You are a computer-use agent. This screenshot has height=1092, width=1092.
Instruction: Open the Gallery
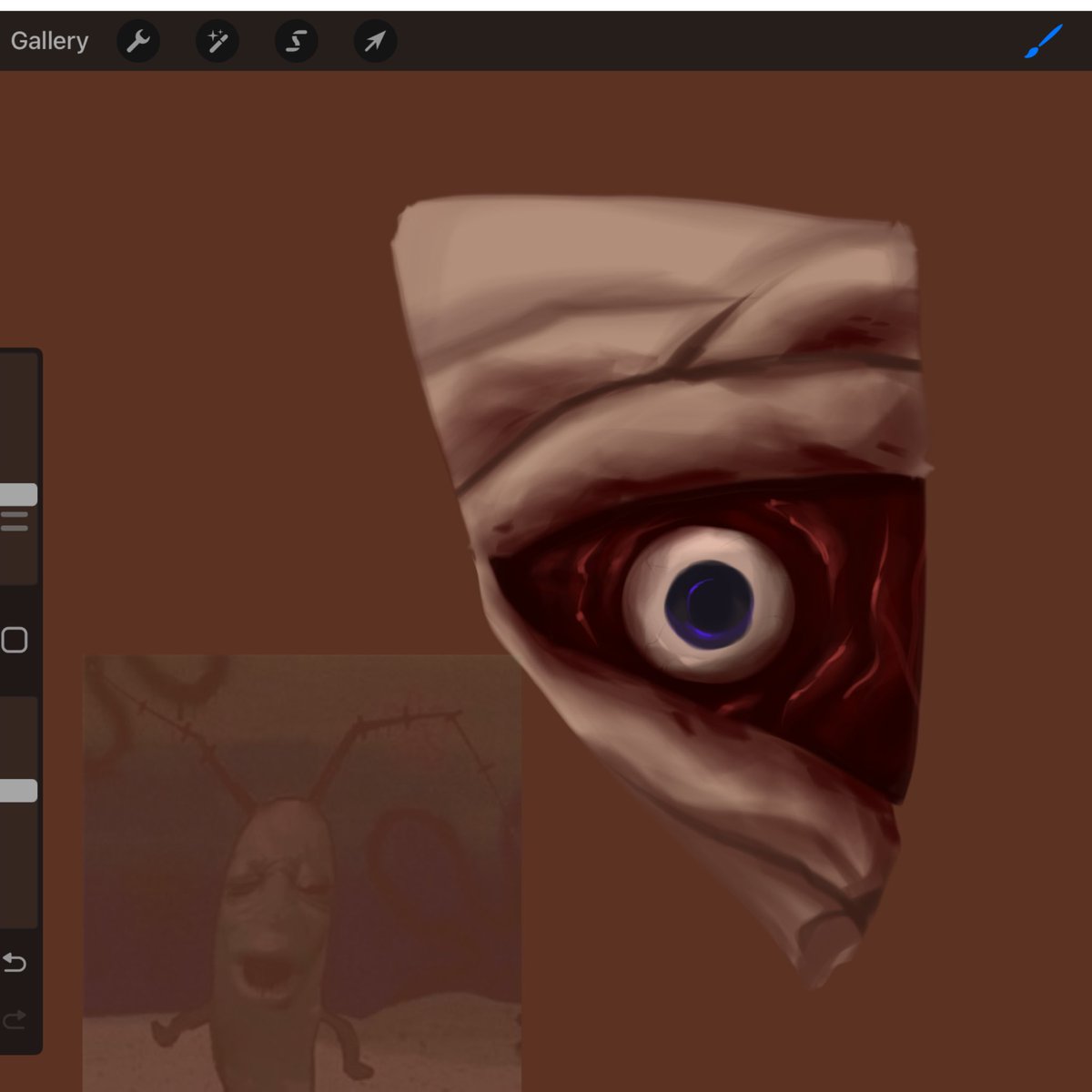point(49,41)
